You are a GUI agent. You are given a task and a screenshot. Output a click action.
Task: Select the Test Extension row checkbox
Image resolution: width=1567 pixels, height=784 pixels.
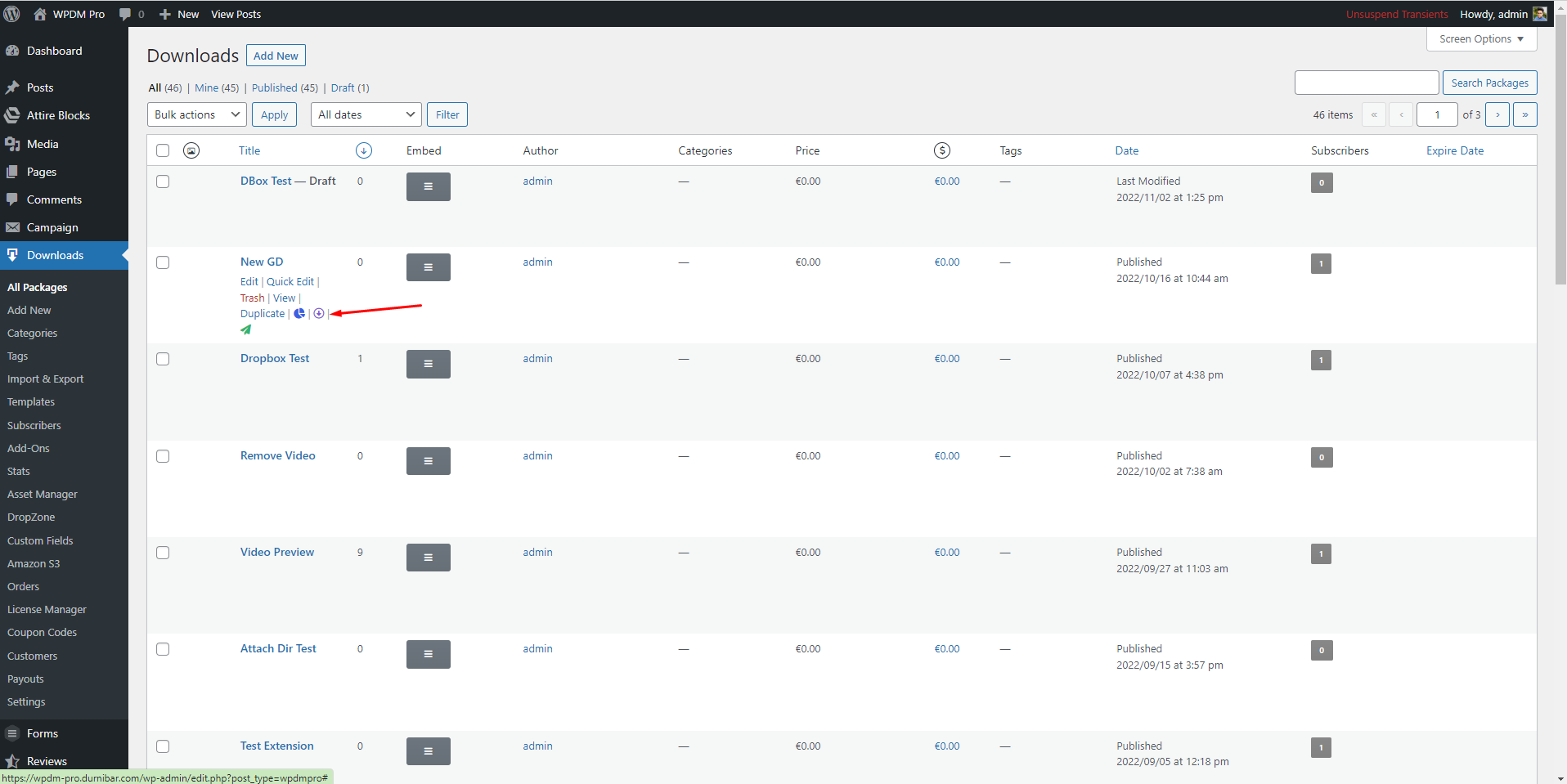163,746
